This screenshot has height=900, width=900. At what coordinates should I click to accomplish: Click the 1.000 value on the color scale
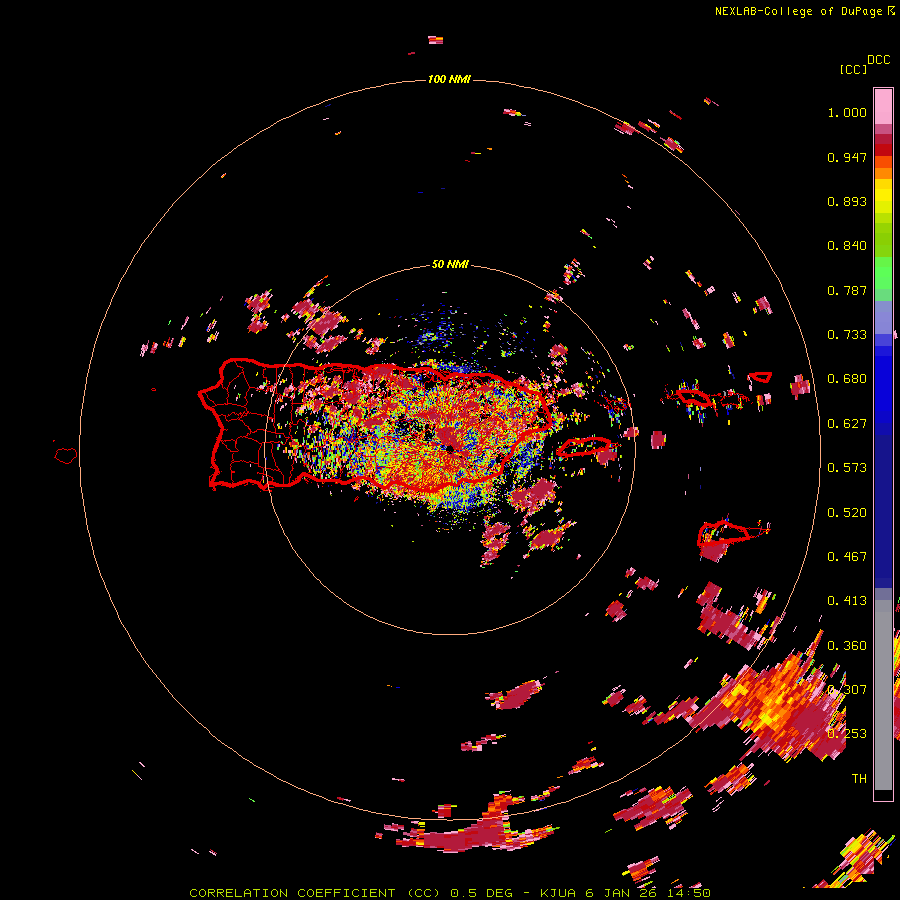(x=847, y=112)
